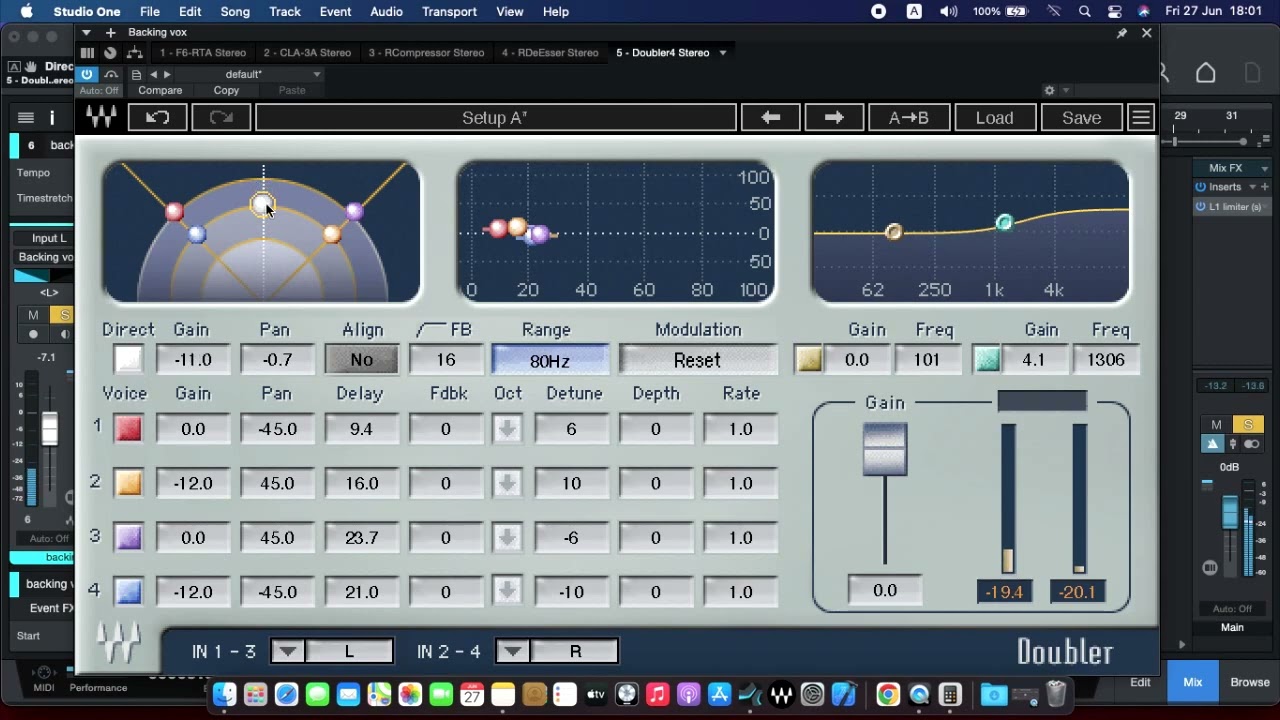Open macOS Spotlight search icon
Image resolution: width=1280 pixels, height=720 pixels.
pos(1084,11)
